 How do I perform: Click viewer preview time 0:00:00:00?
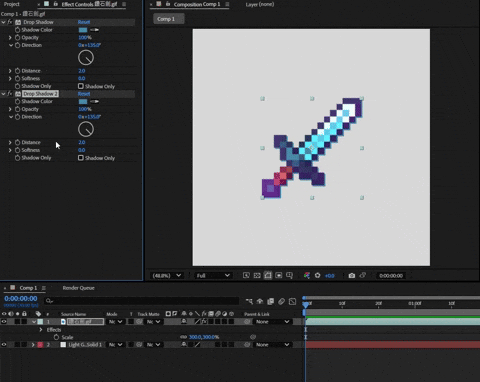coord(391,276)
